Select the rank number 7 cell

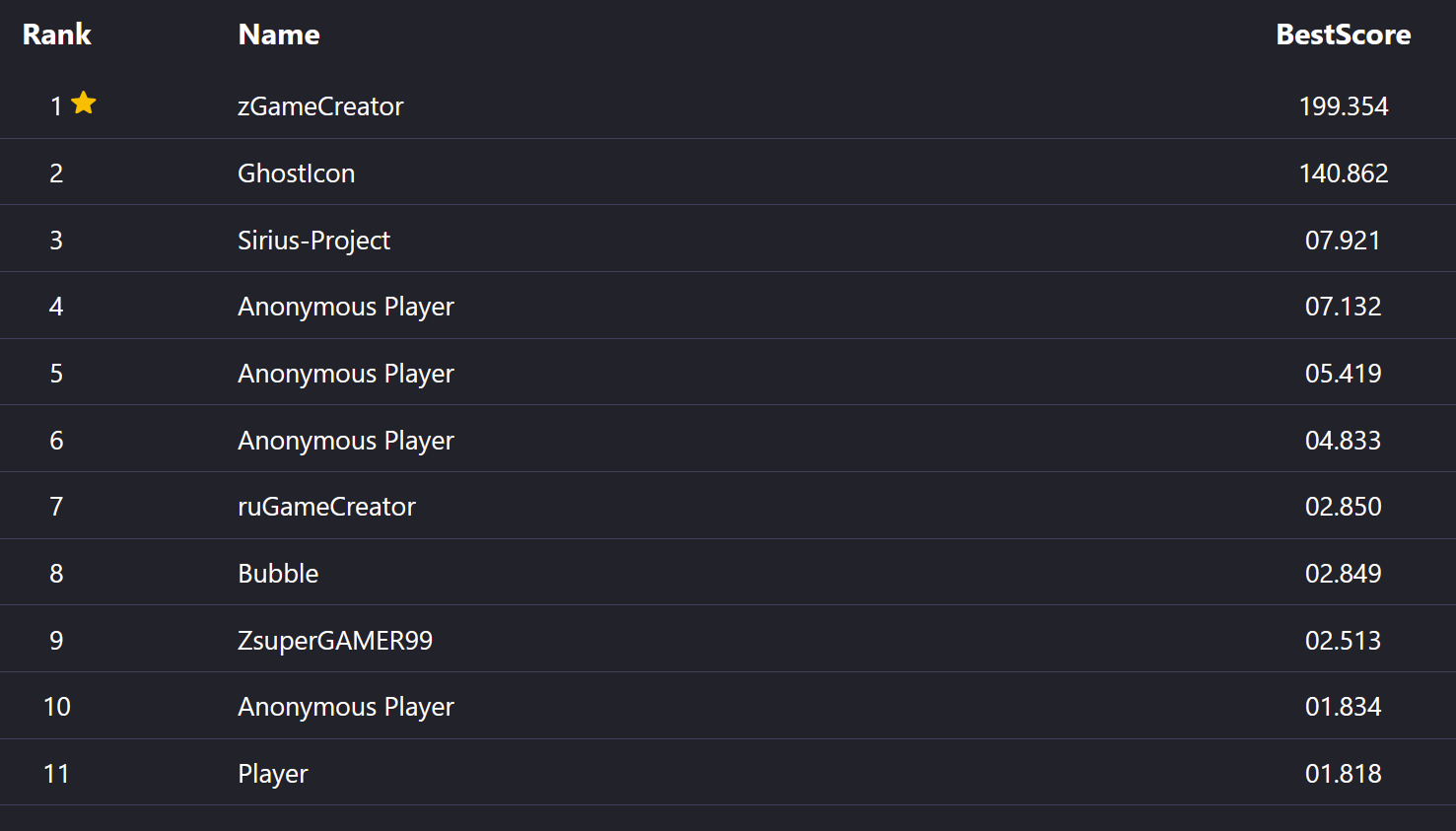56,507
